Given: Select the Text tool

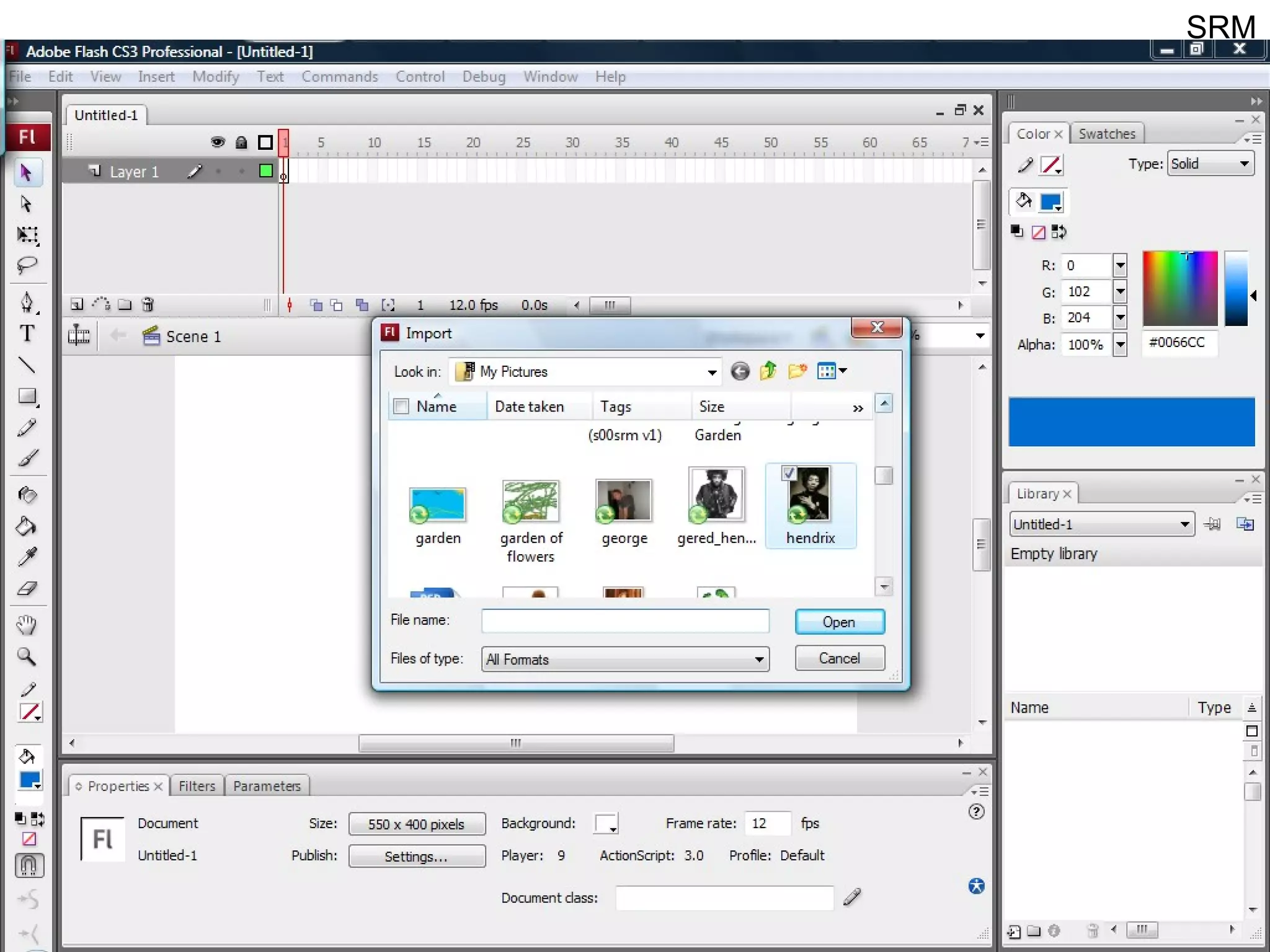Looking at the screenshot, I should 27,333.
